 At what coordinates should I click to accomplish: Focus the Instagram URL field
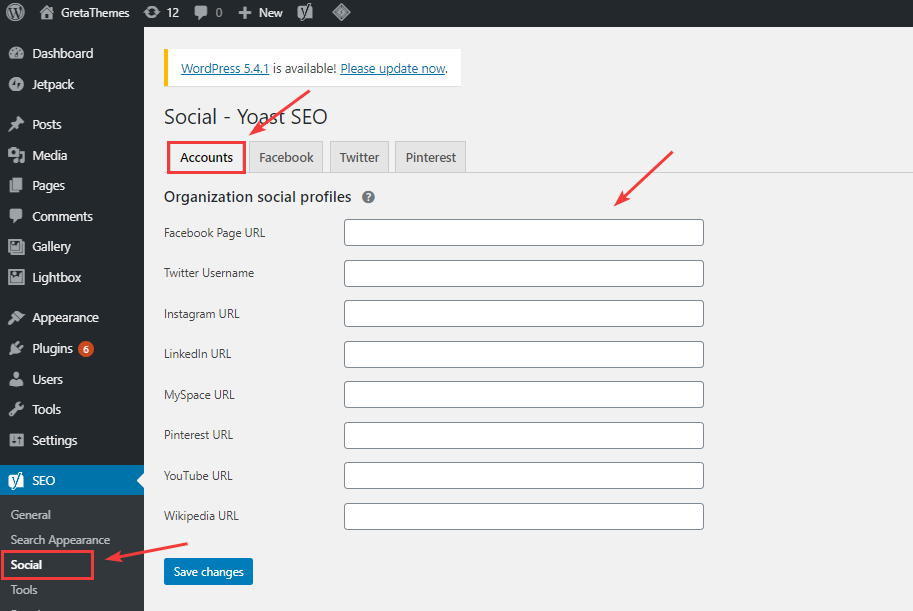(x=523, y=313)
